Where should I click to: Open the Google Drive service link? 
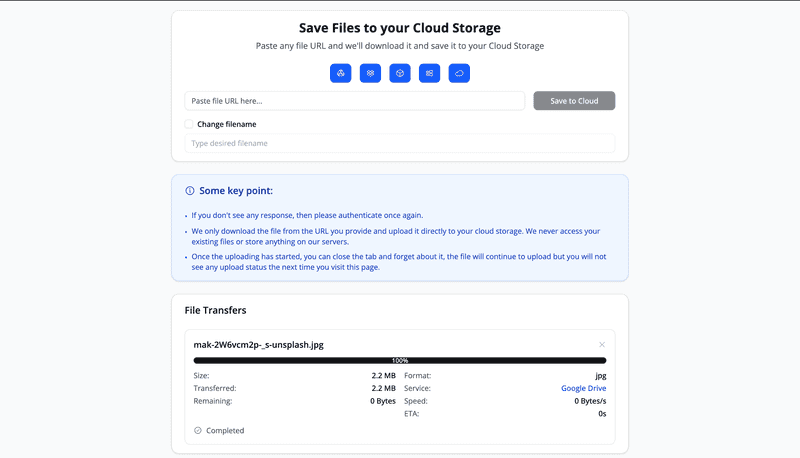(x=584, y=388)
